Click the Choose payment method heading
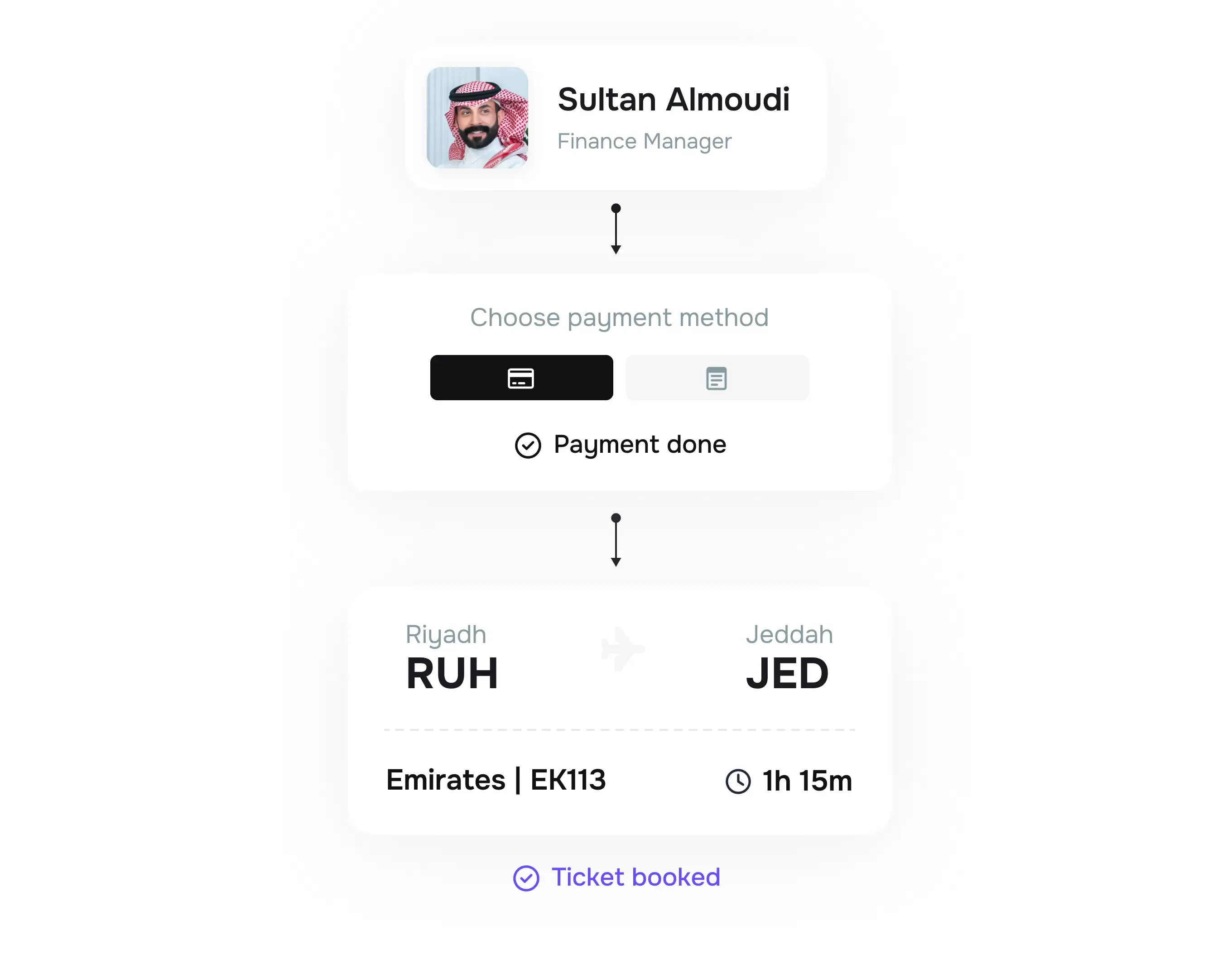 tap(619, 317)
